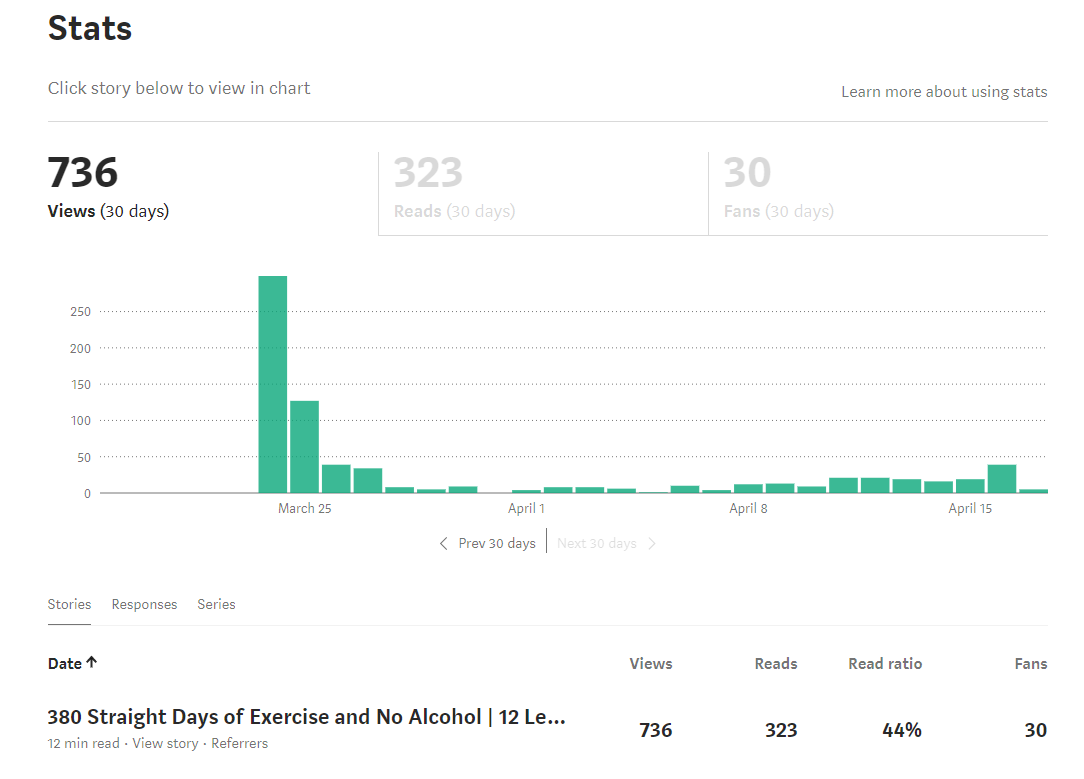Click the second tallest green chart bar
The image size is (1084, 779).
coord(305,447)
